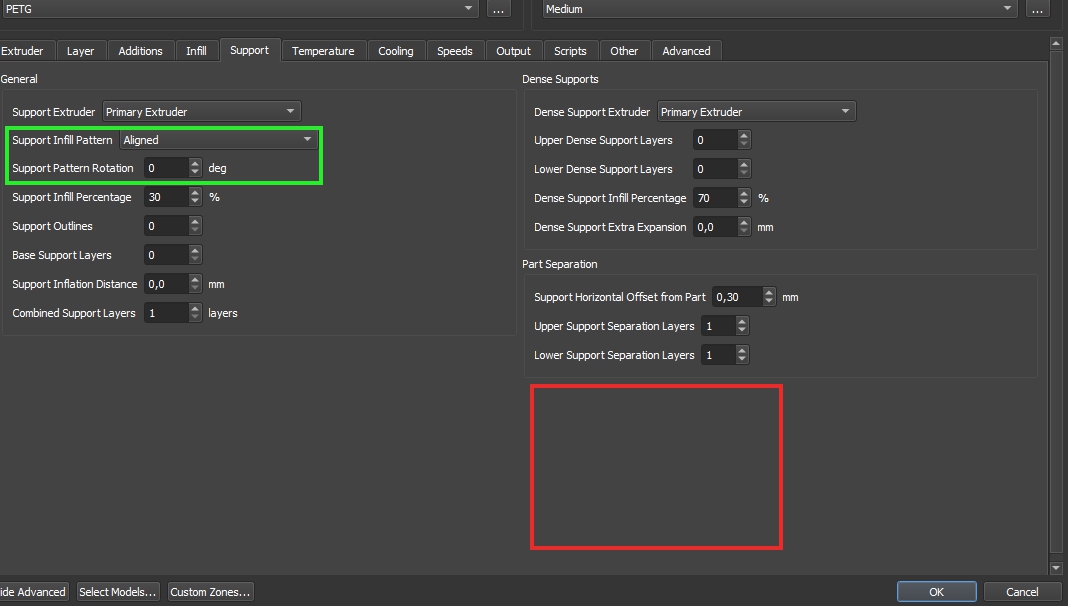
Task: Open the PETG material dropdown
Action: (240, 9)
